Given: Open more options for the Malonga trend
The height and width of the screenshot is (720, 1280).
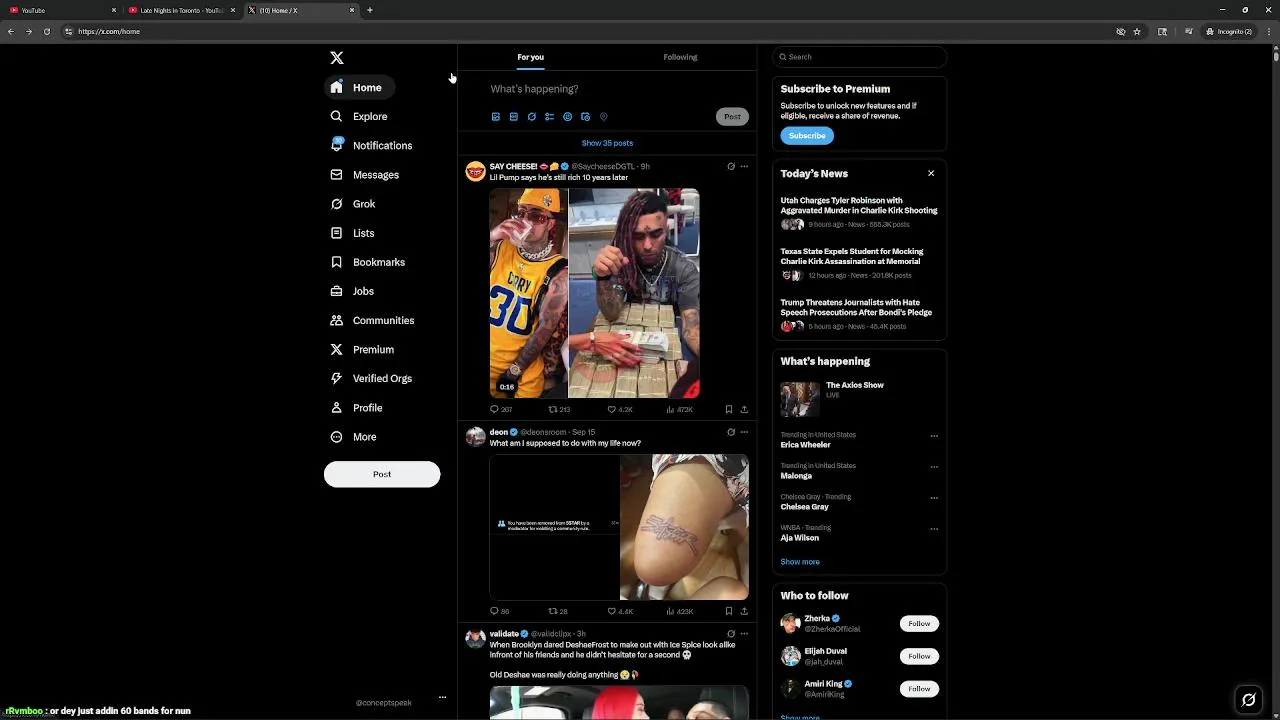Looking at the screenshot, I should pos(934,467).
